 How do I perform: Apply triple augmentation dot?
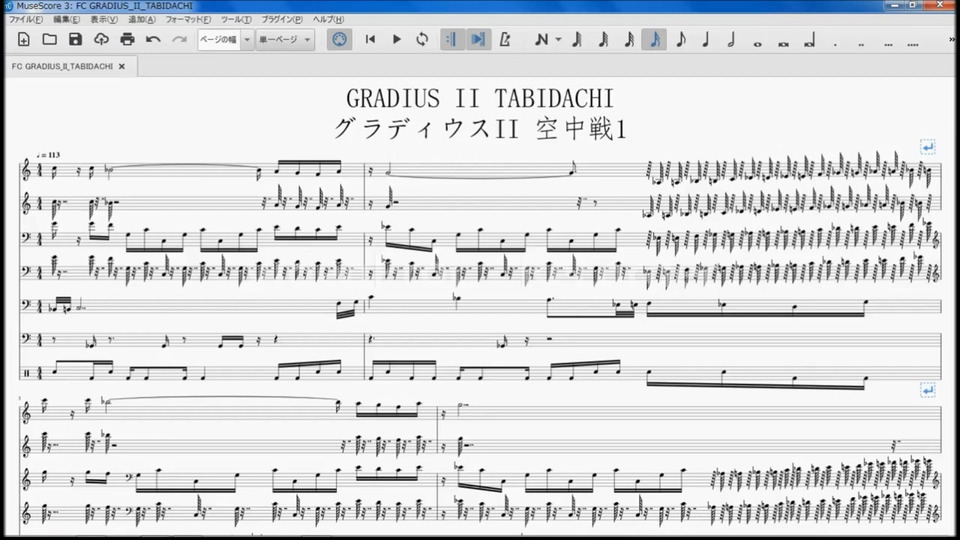coord(888,43)
